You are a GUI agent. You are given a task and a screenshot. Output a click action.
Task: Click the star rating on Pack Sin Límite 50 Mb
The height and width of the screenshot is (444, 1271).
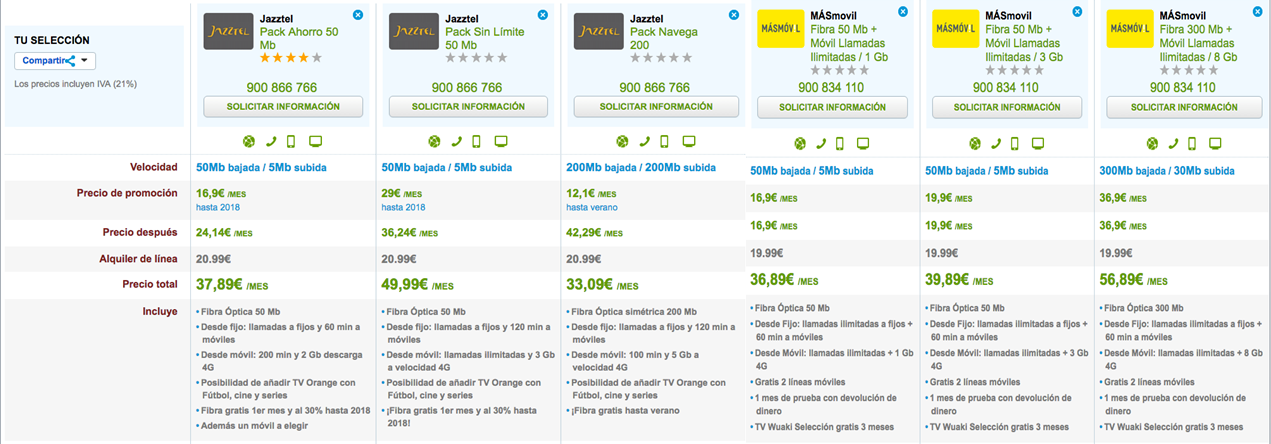point(476,59)
